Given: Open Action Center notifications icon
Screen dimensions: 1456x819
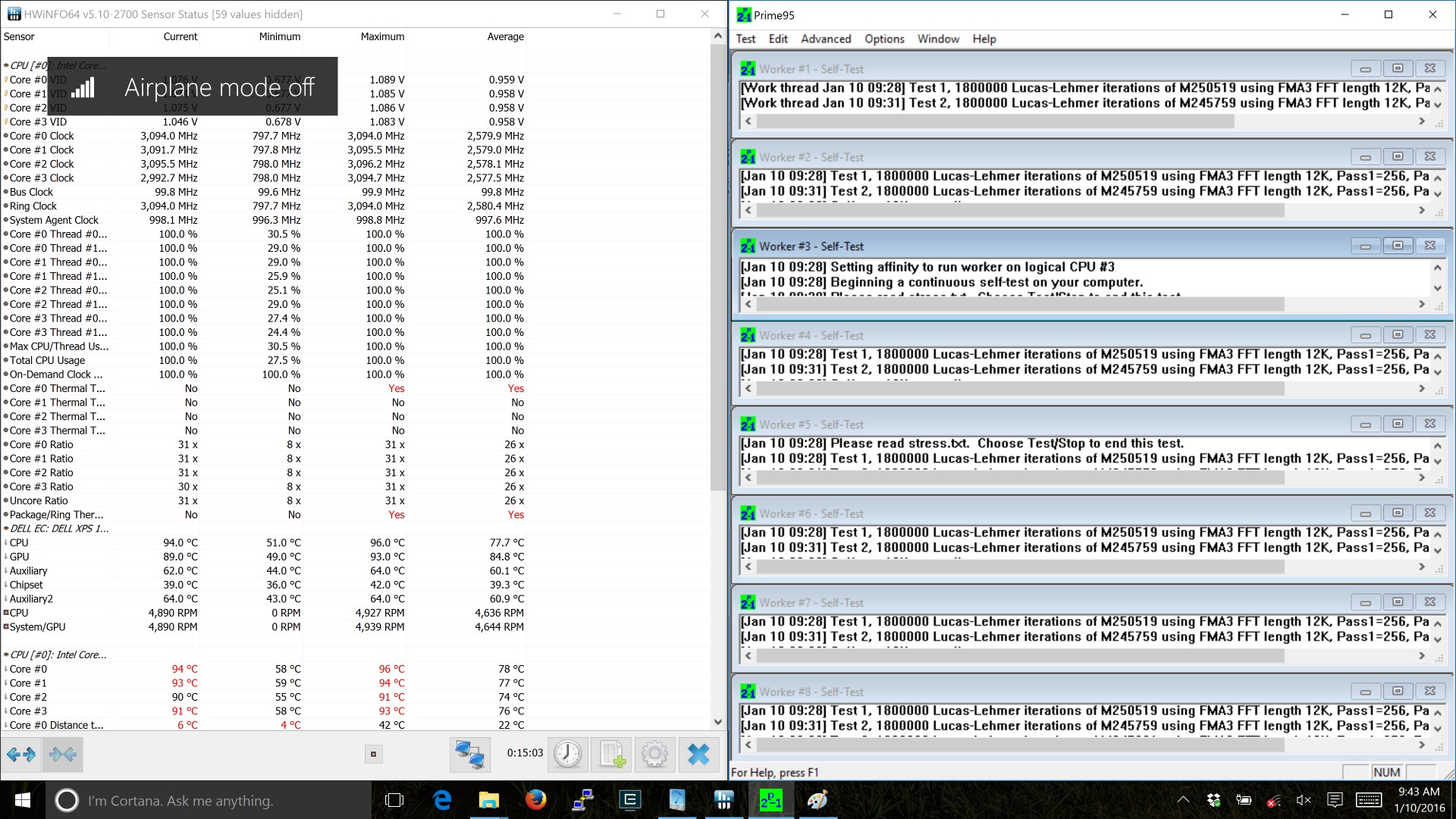Looking at the screenshot, I should (x=1335, y=800).
